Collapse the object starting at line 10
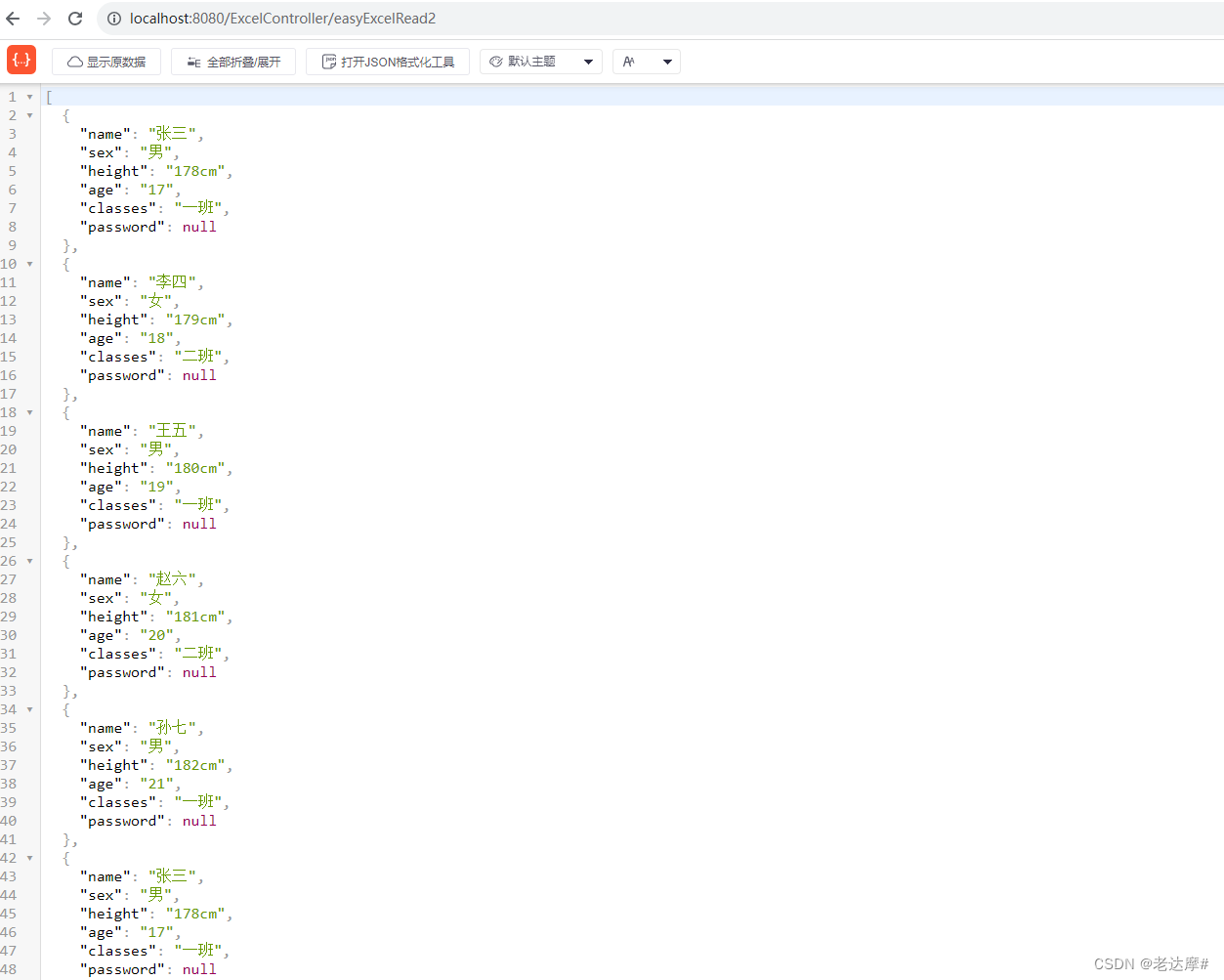 [30, 264]
